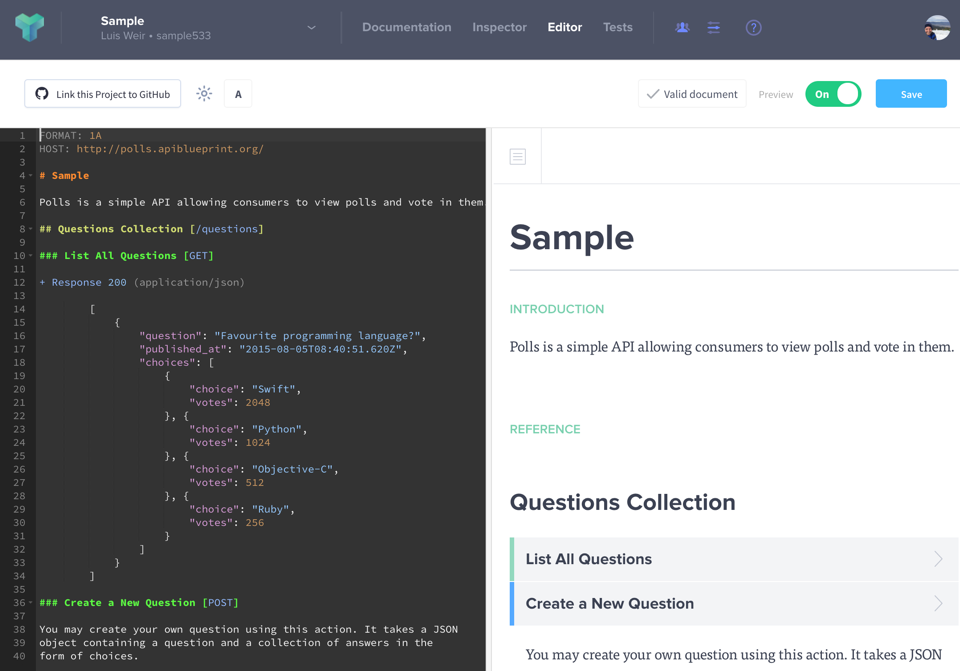Select the Editor tab

[x=564, y=28]
